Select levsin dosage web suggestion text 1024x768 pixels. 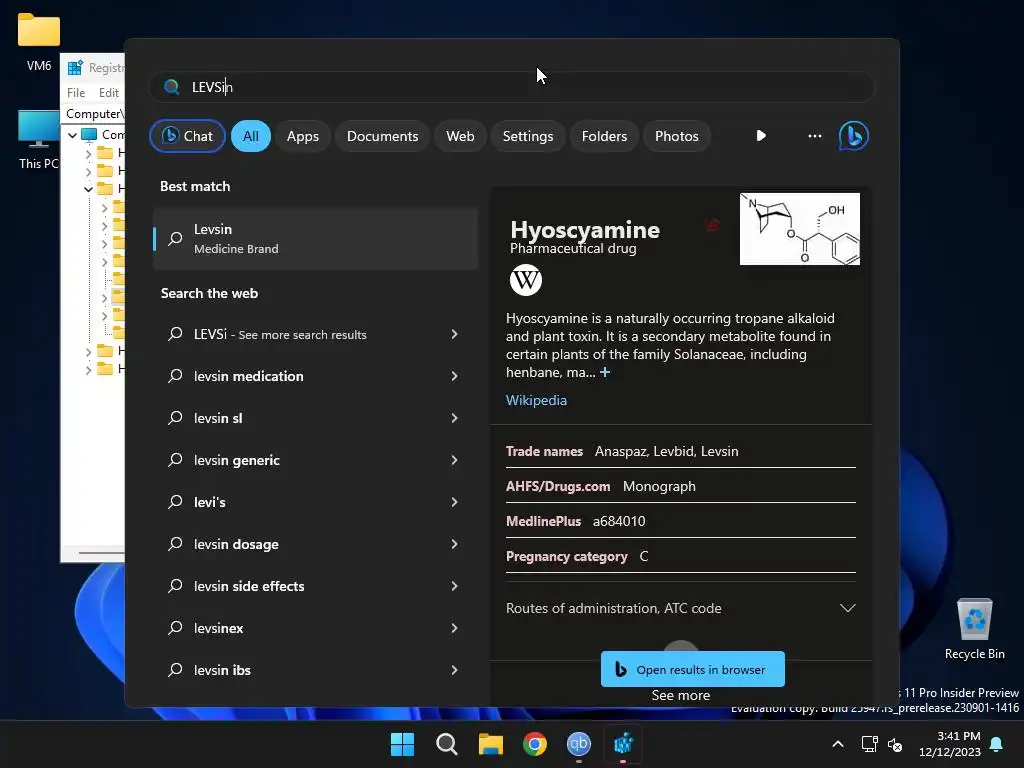(236, 544)
